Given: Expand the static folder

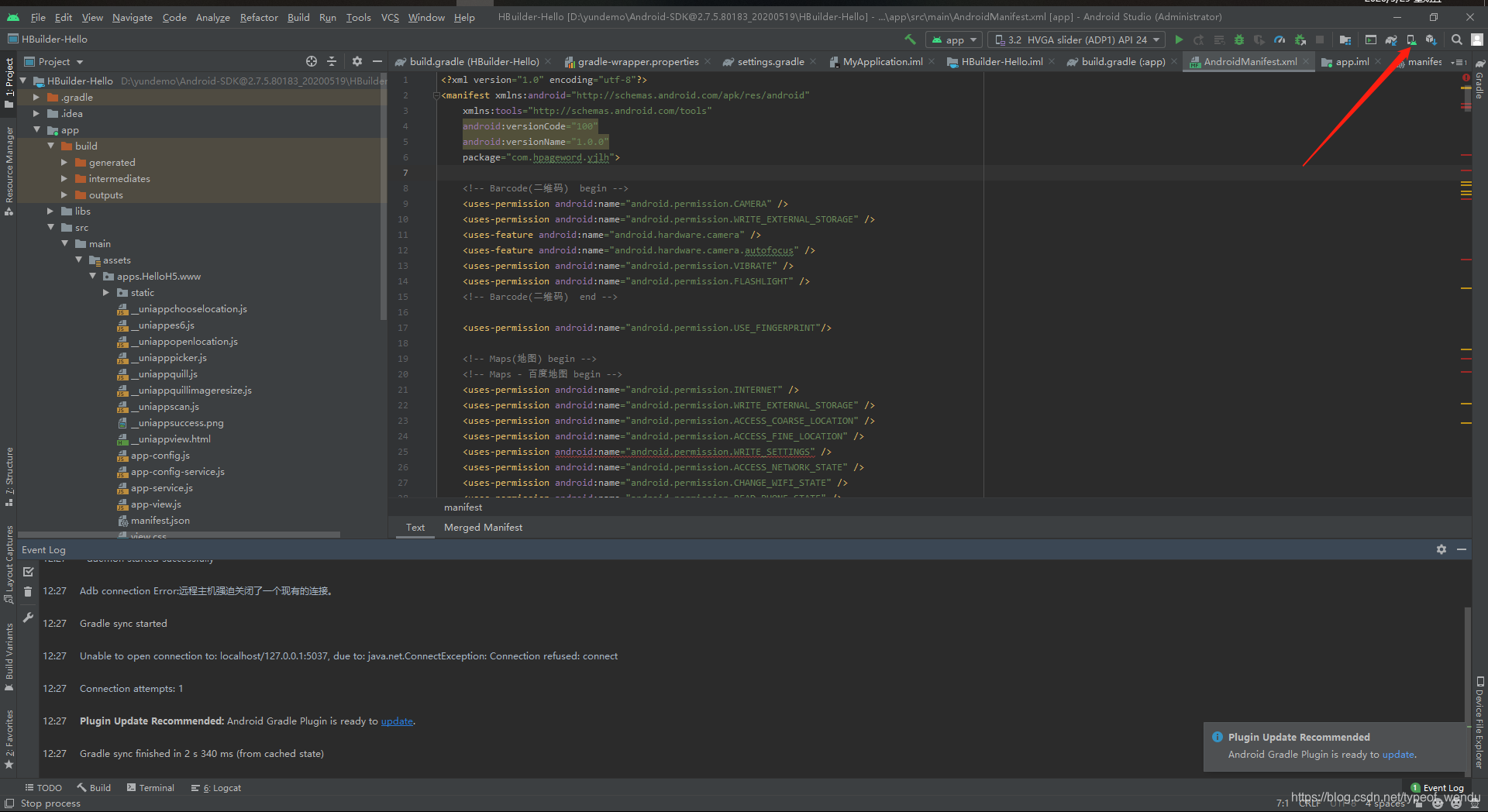Looking at the screenshot, I should 106,293.
